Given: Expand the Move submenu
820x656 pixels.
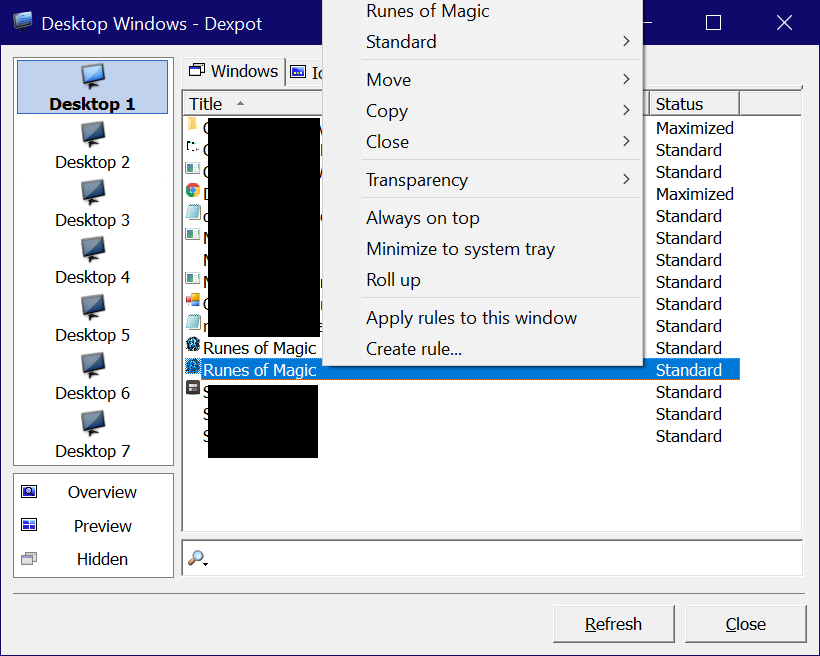Looking at the screenshot, I should [x=388, y=79].
